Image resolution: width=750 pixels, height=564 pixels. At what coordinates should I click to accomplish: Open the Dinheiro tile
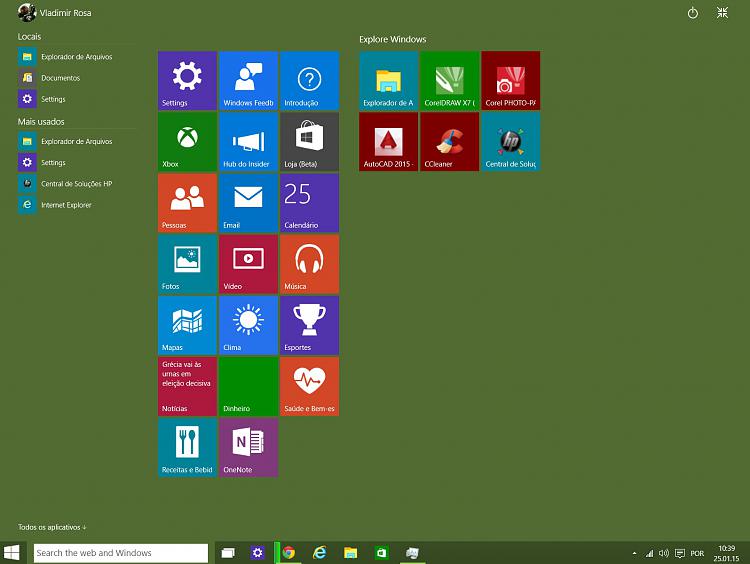(x=248, y=387)
